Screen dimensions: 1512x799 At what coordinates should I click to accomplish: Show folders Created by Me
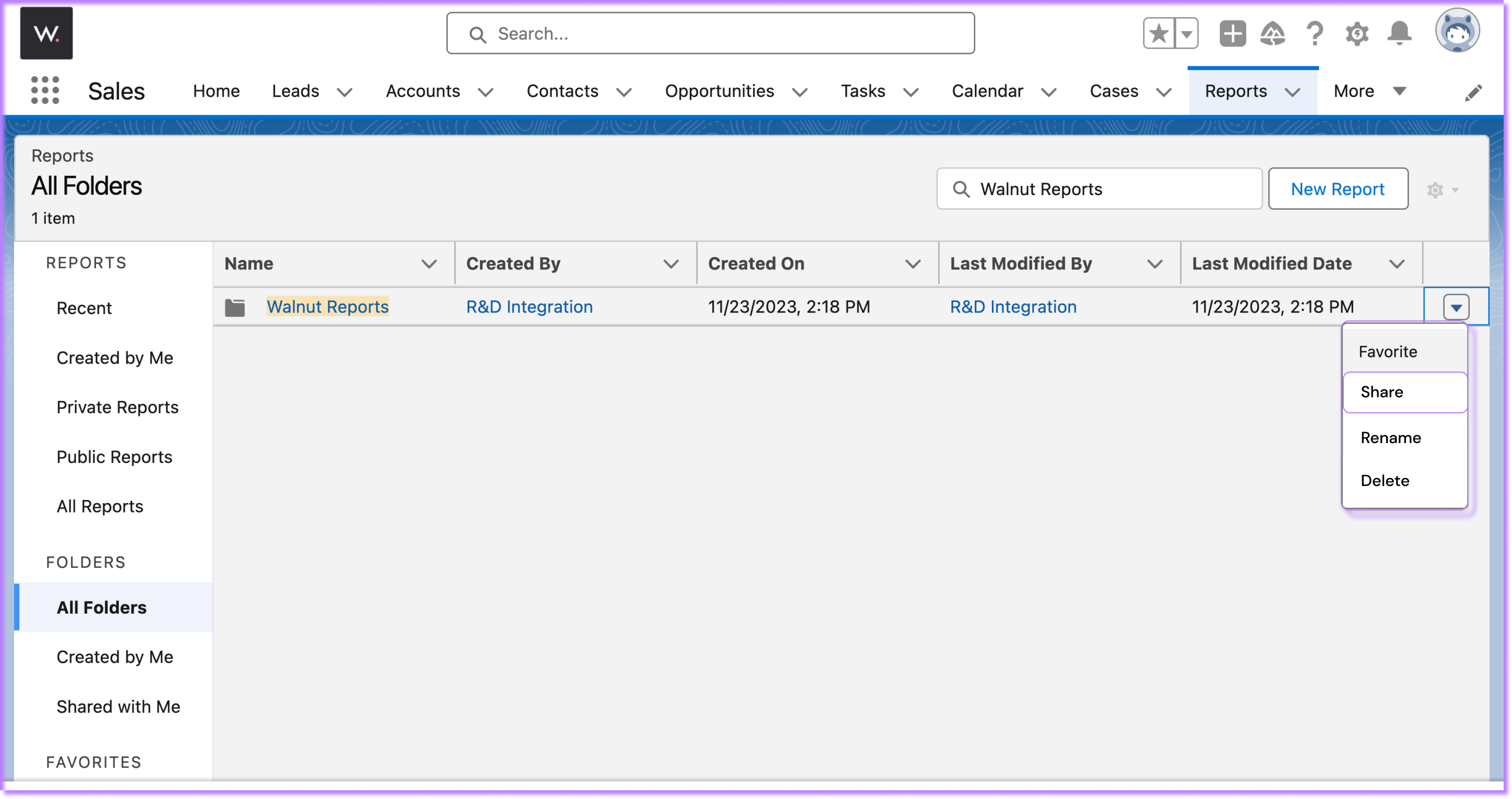[114, 657]
